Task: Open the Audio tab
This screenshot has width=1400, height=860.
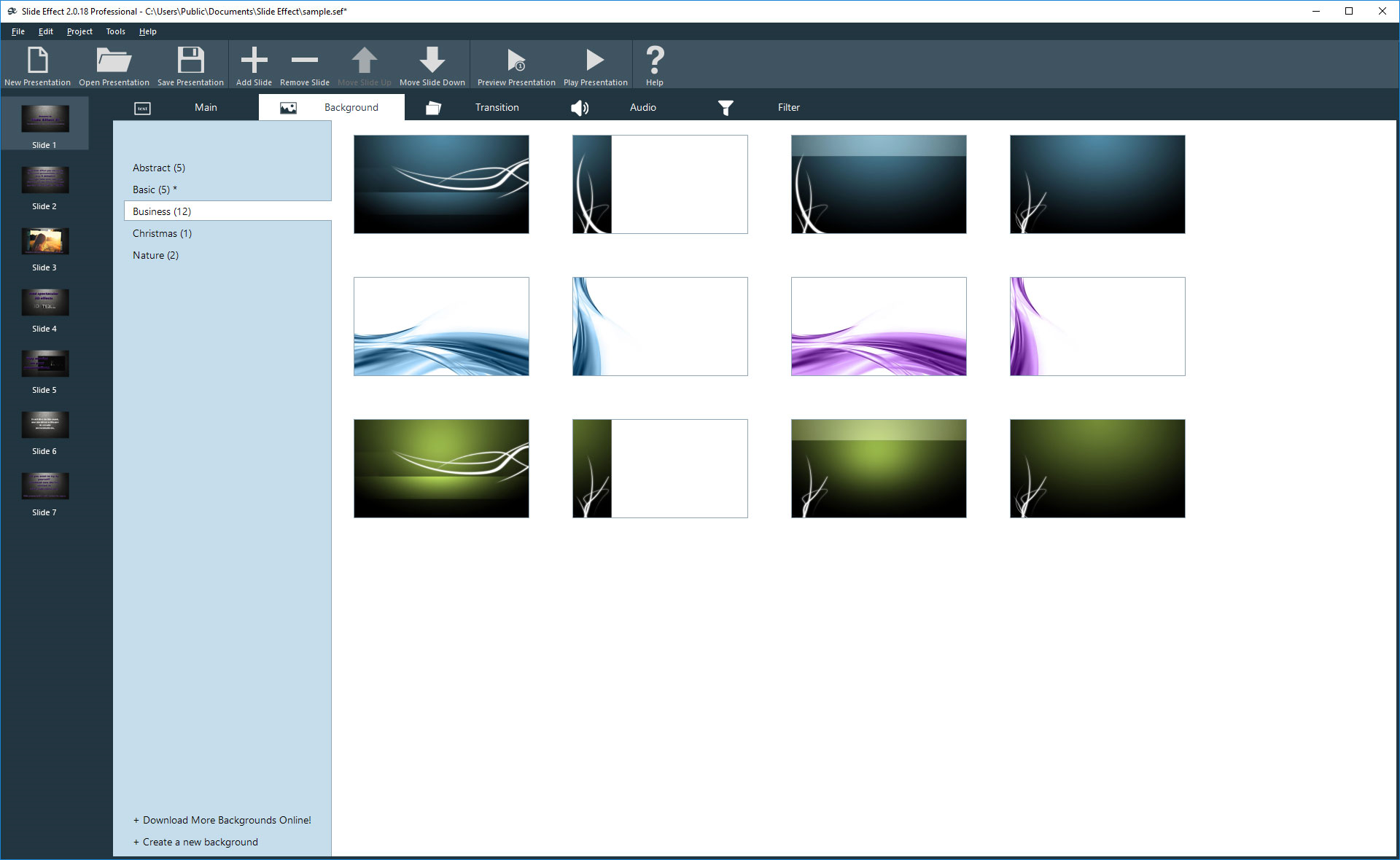Action: tap(642, 107)
